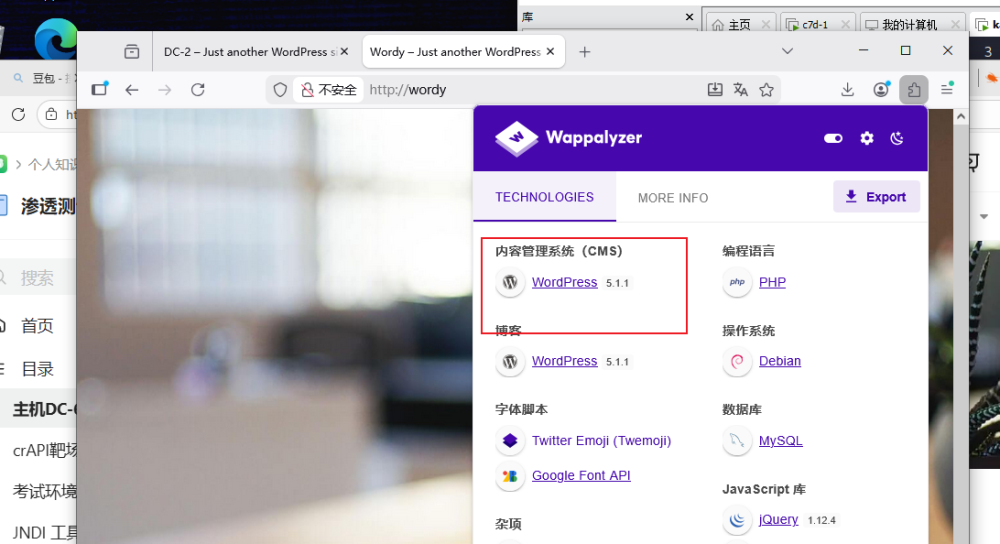Open 考试环境 item in background sidebar

[45, 492]
